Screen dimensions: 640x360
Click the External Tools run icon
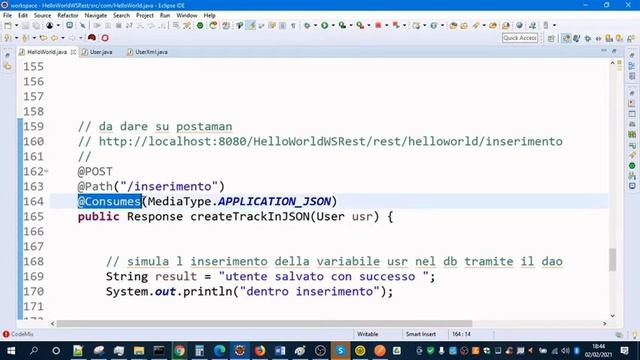tap(360, 25)
